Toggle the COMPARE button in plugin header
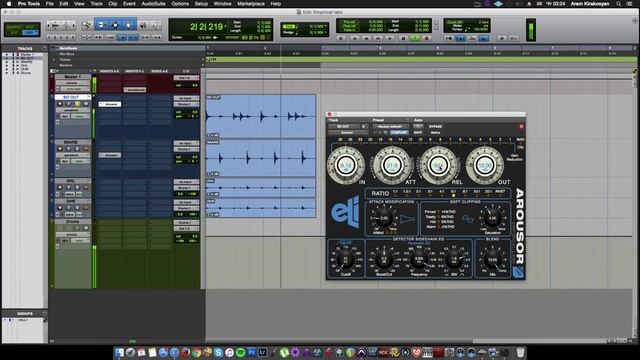The height and width of the screenshot is (360, 640). tap(398, 132)
